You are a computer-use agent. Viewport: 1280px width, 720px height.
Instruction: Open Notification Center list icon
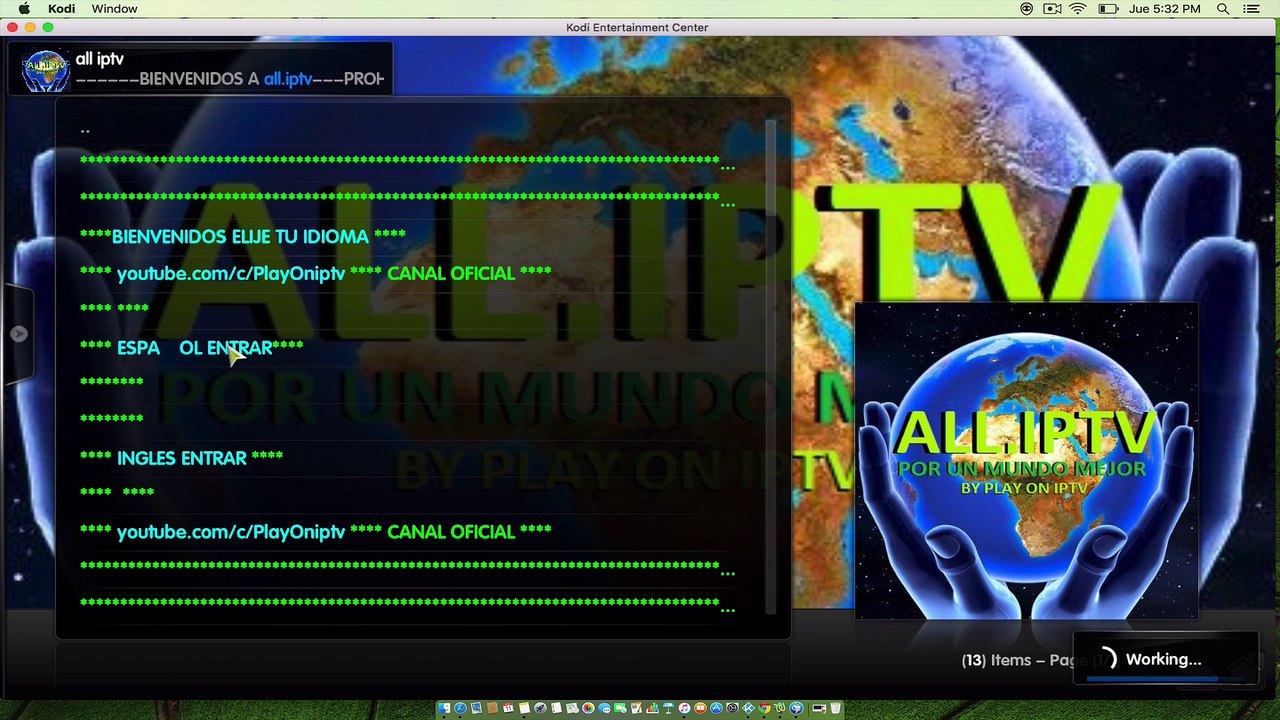pos(1252,9)
